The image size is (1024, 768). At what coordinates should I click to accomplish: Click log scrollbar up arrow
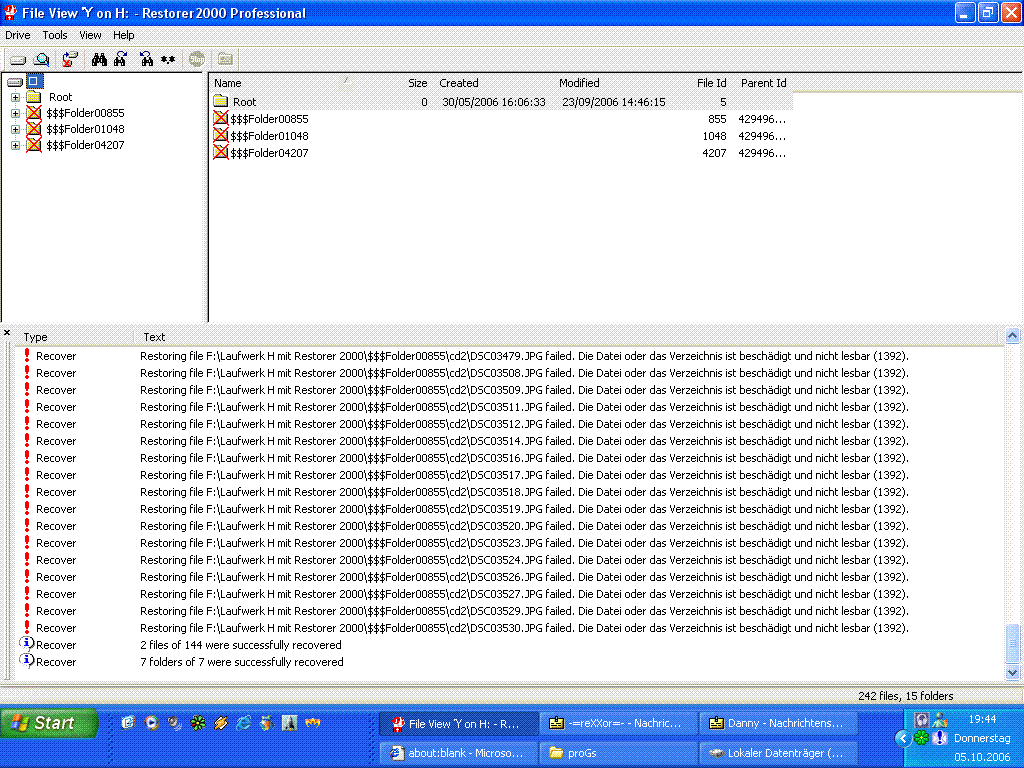tap(1012, 336)
